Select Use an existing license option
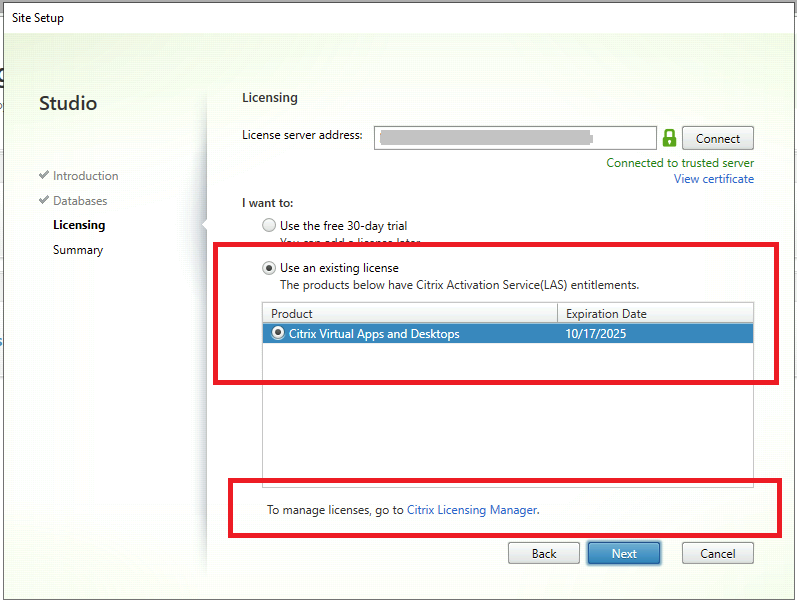This screenshot has height=601, width=797. coord(269,267)
